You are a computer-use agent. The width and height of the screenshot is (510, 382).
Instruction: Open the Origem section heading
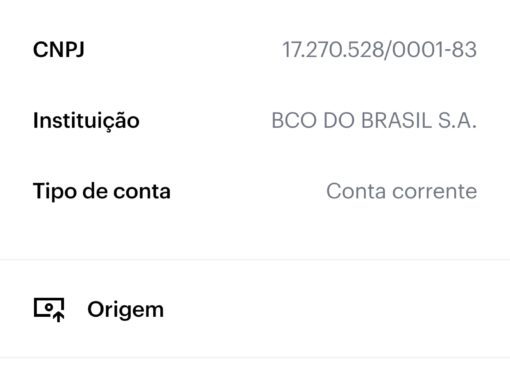pyautogui.click(x=125, y=310)
